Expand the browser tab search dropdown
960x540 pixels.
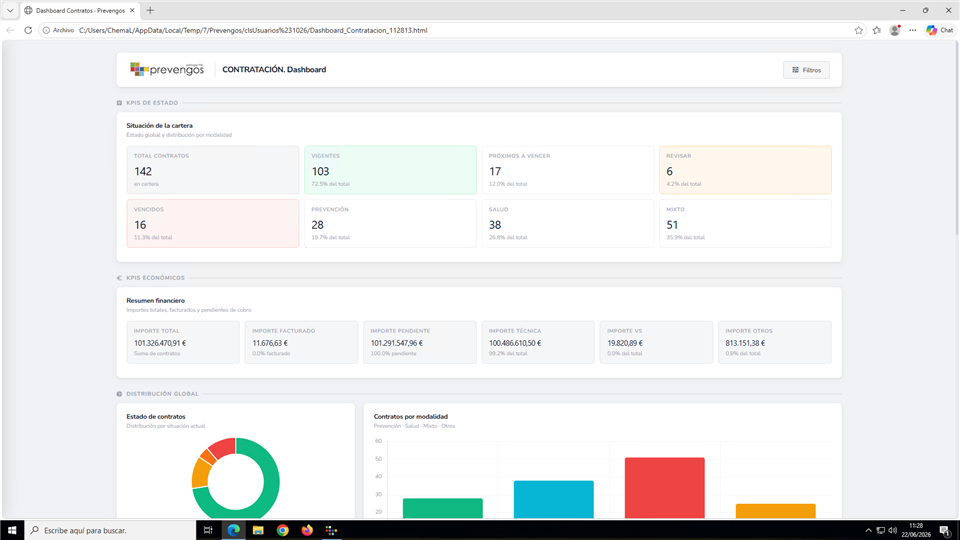click(10, 10)
